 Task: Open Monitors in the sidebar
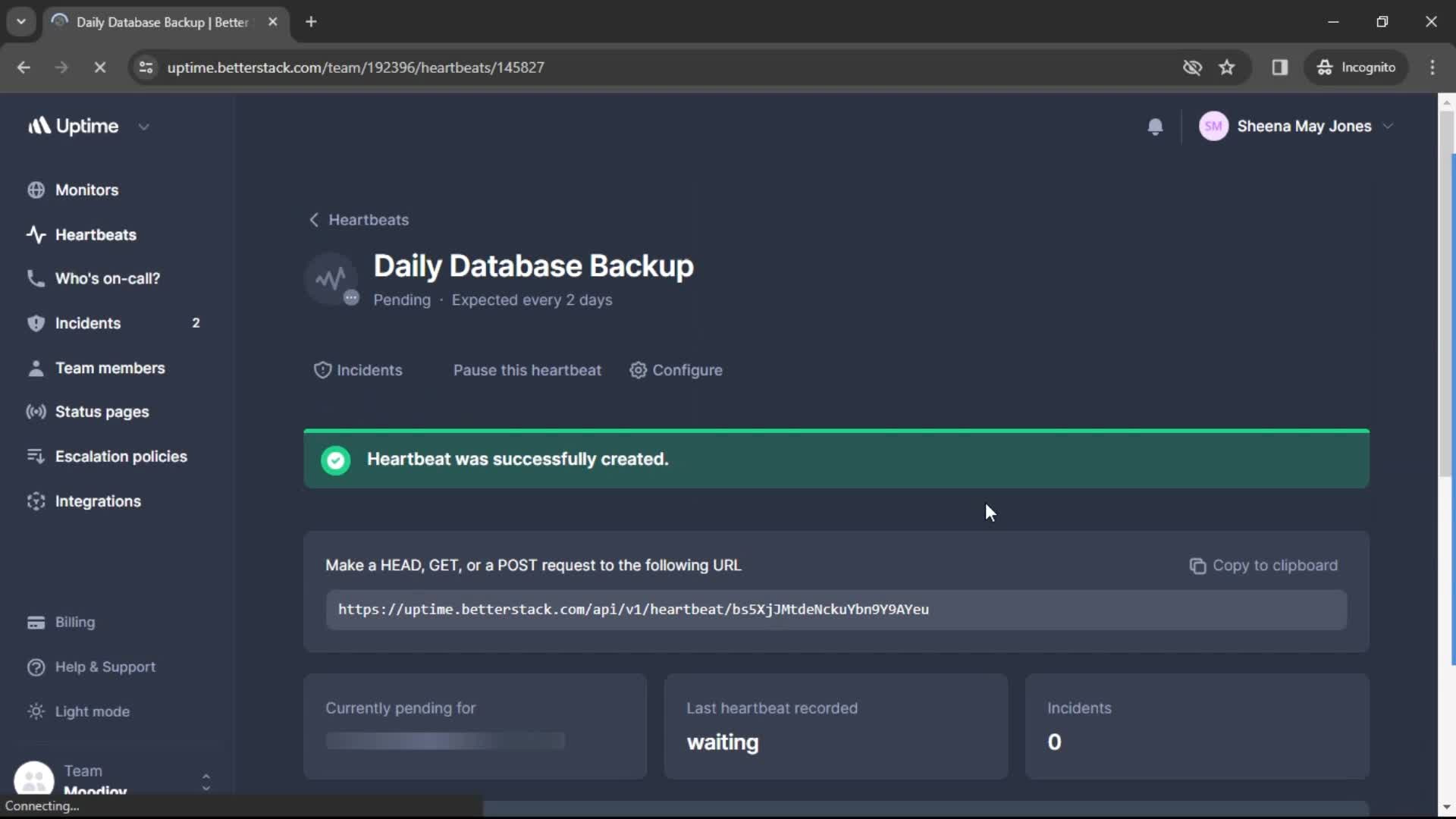[x=86, y=190]
